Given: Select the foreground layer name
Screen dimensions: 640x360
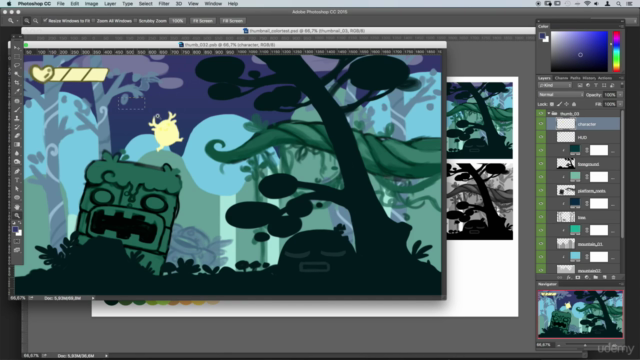Looking at the screenshot, I should coord(588,164).
